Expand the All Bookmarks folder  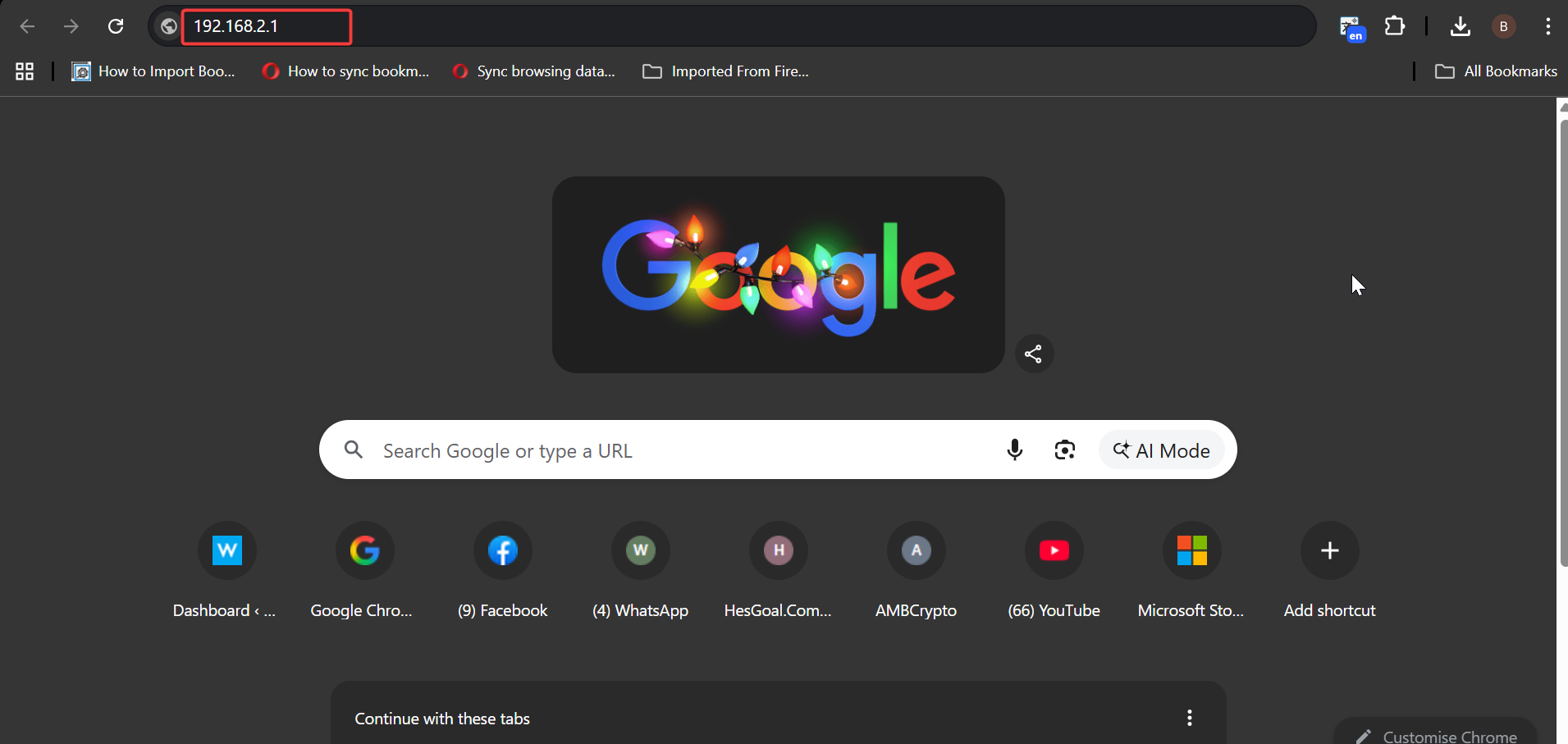1496,71
